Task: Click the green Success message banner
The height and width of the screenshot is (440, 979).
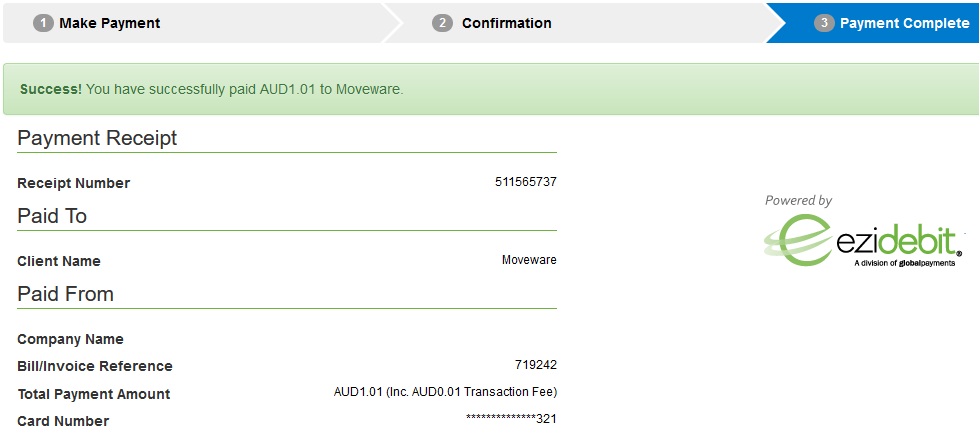Action: coord(491,89)
